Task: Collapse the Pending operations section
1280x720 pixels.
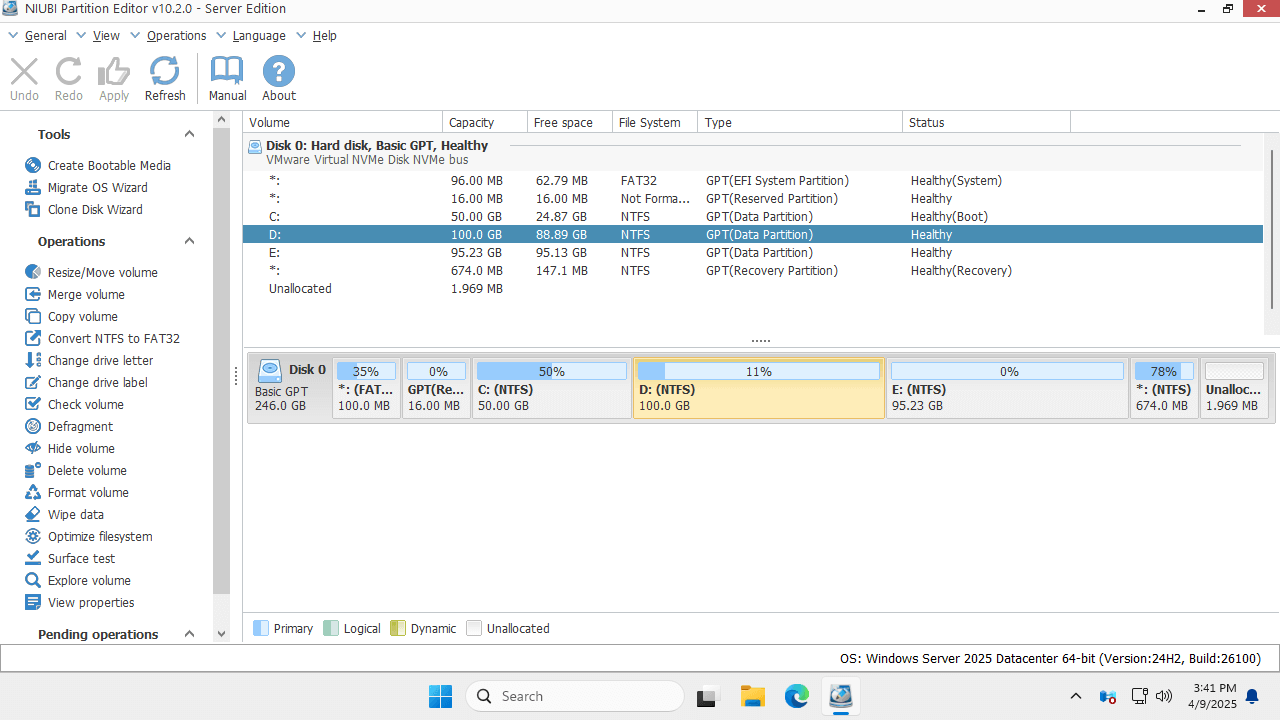Action: 189,634
